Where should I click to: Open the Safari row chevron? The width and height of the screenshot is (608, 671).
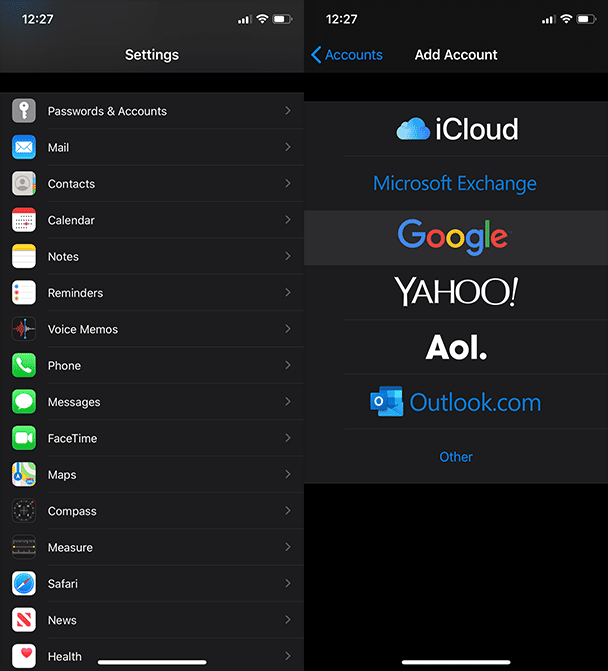click(x=288, y=584)
